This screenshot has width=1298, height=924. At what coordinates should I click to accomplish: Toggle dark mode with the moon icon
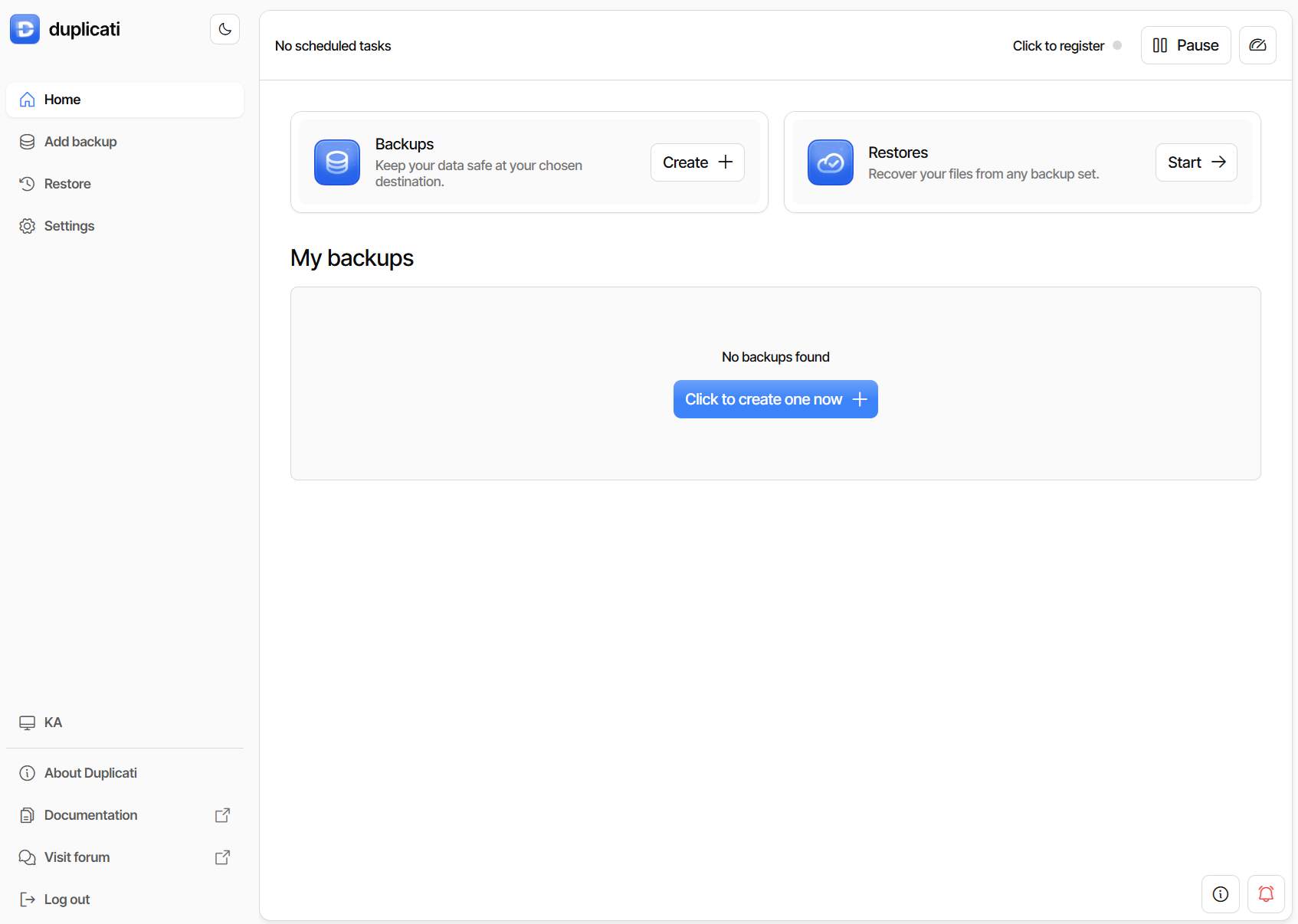224,29
